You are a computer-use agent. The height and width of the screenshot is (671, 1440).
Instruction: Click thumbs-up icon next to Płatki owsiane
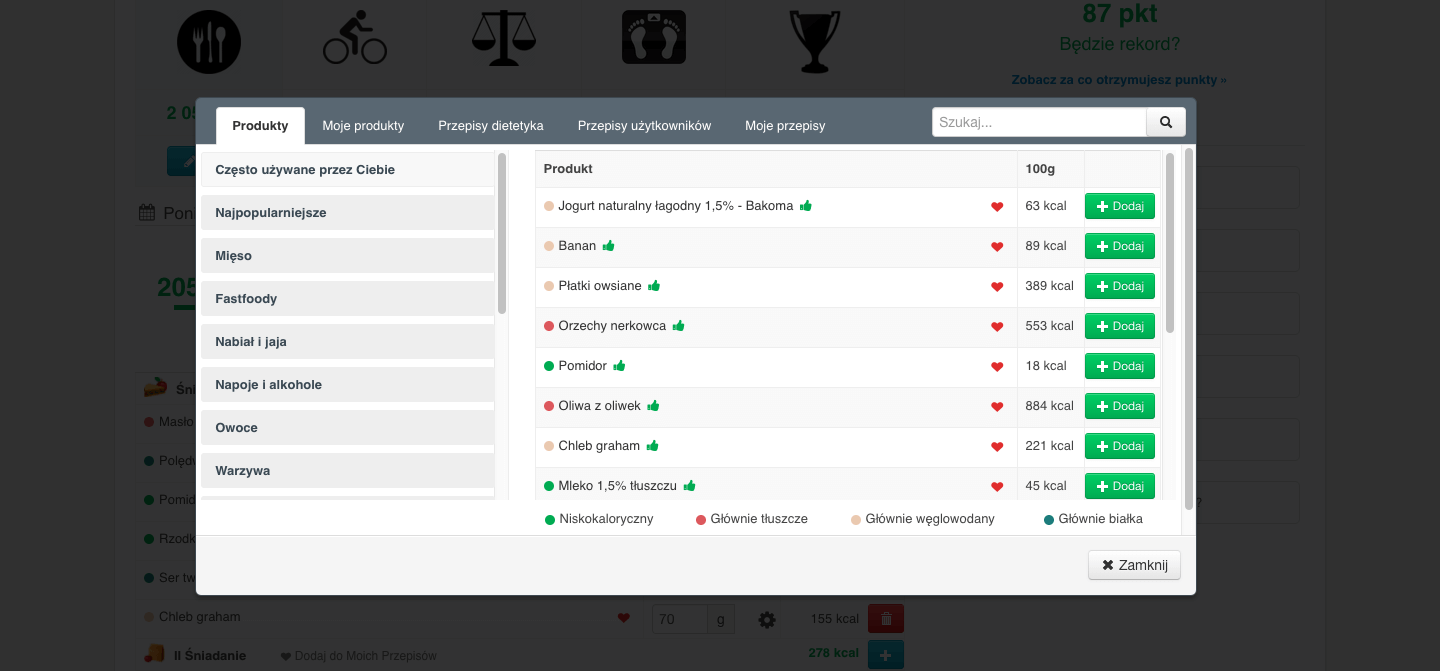point(654,285)
